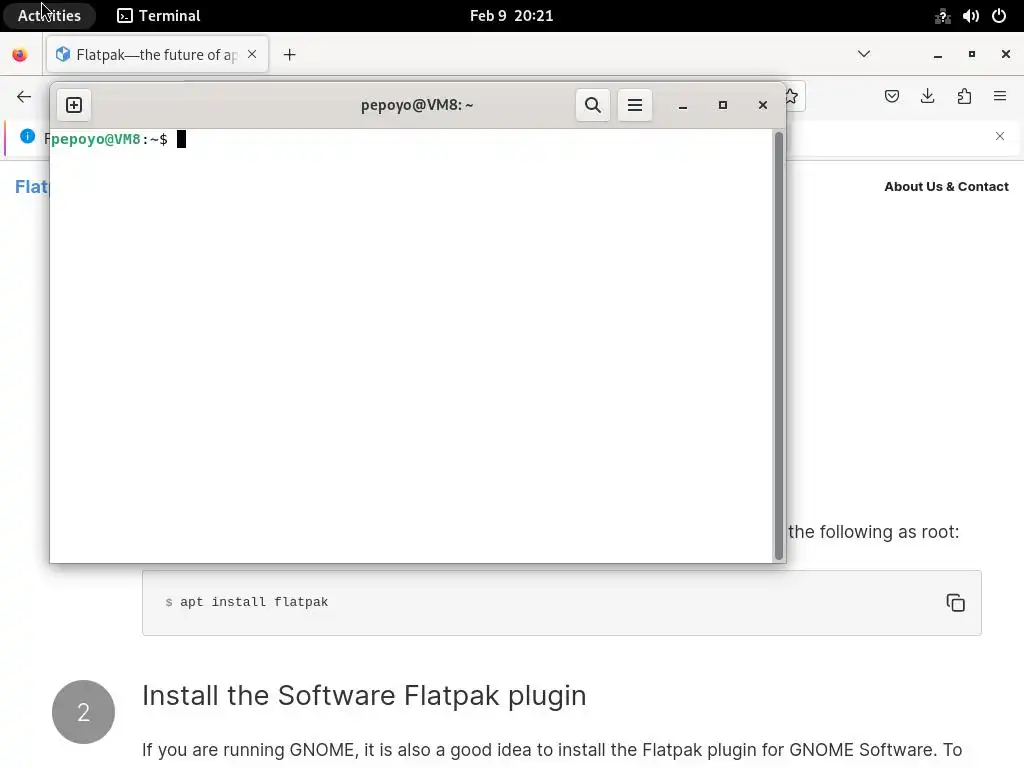Image resolution: width=1024 pixels, height=768 pixels.
Task: Click the network status icon
Action: coord(942,16)
